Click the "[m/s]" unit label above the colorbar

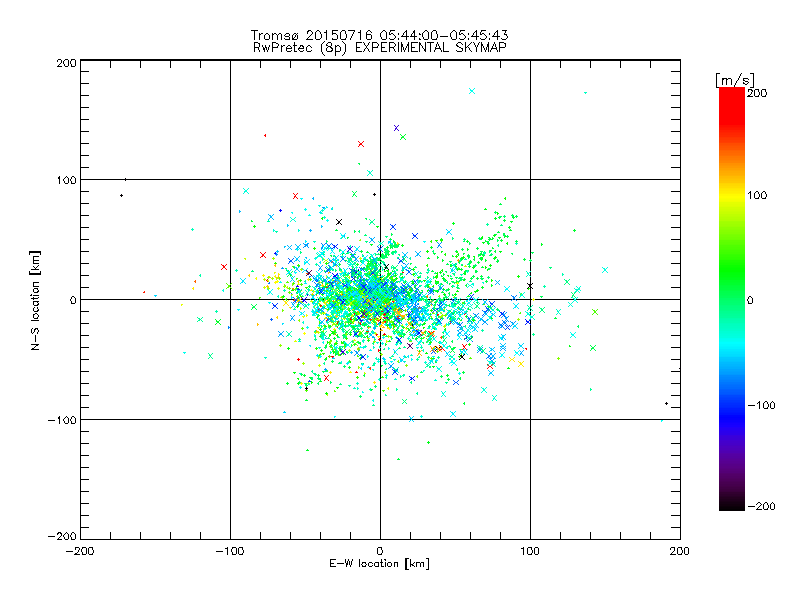pos(735,80)
